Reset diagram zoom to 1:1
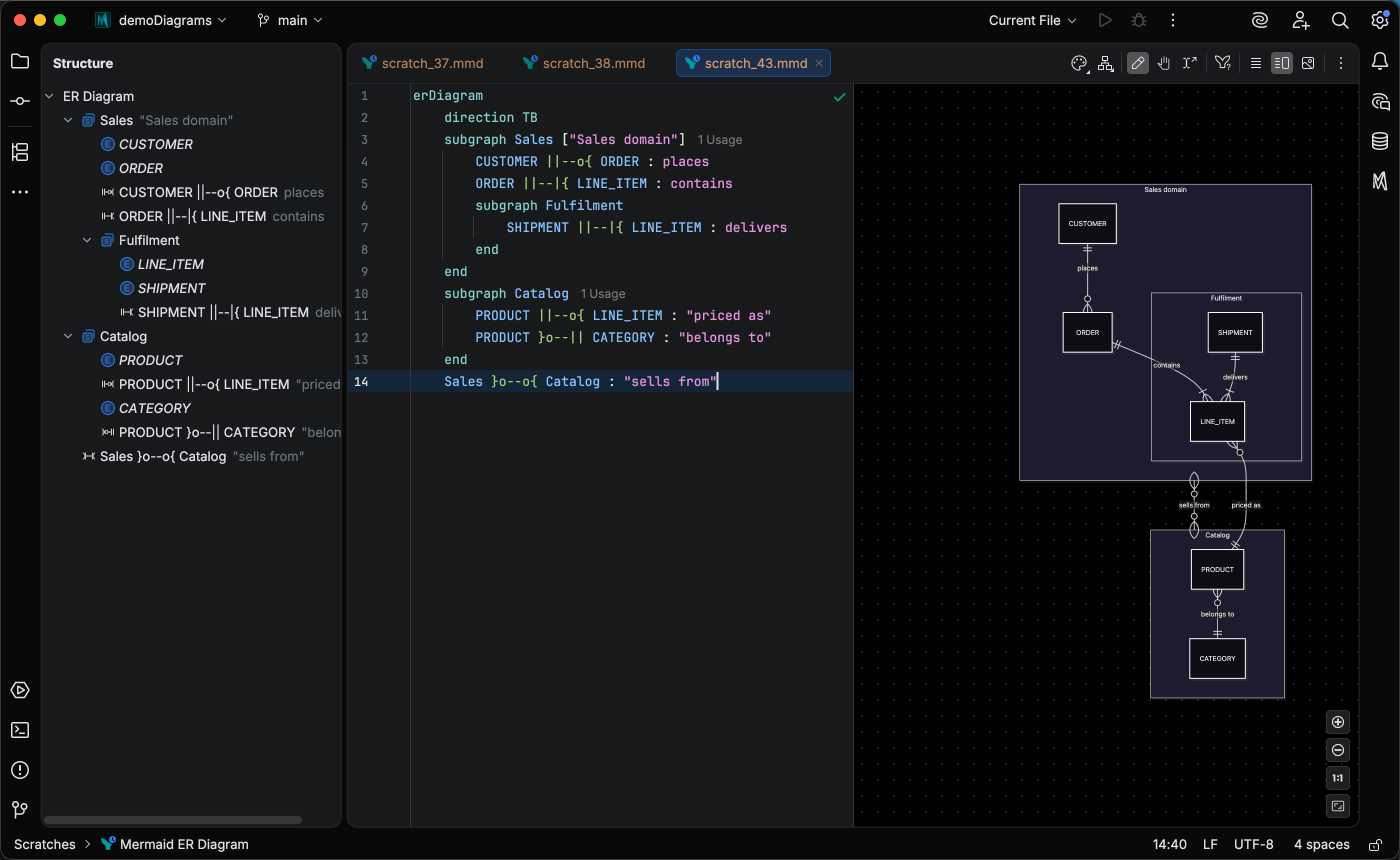This screenshot has width=1400, height=860. (x=1339, y=778)
